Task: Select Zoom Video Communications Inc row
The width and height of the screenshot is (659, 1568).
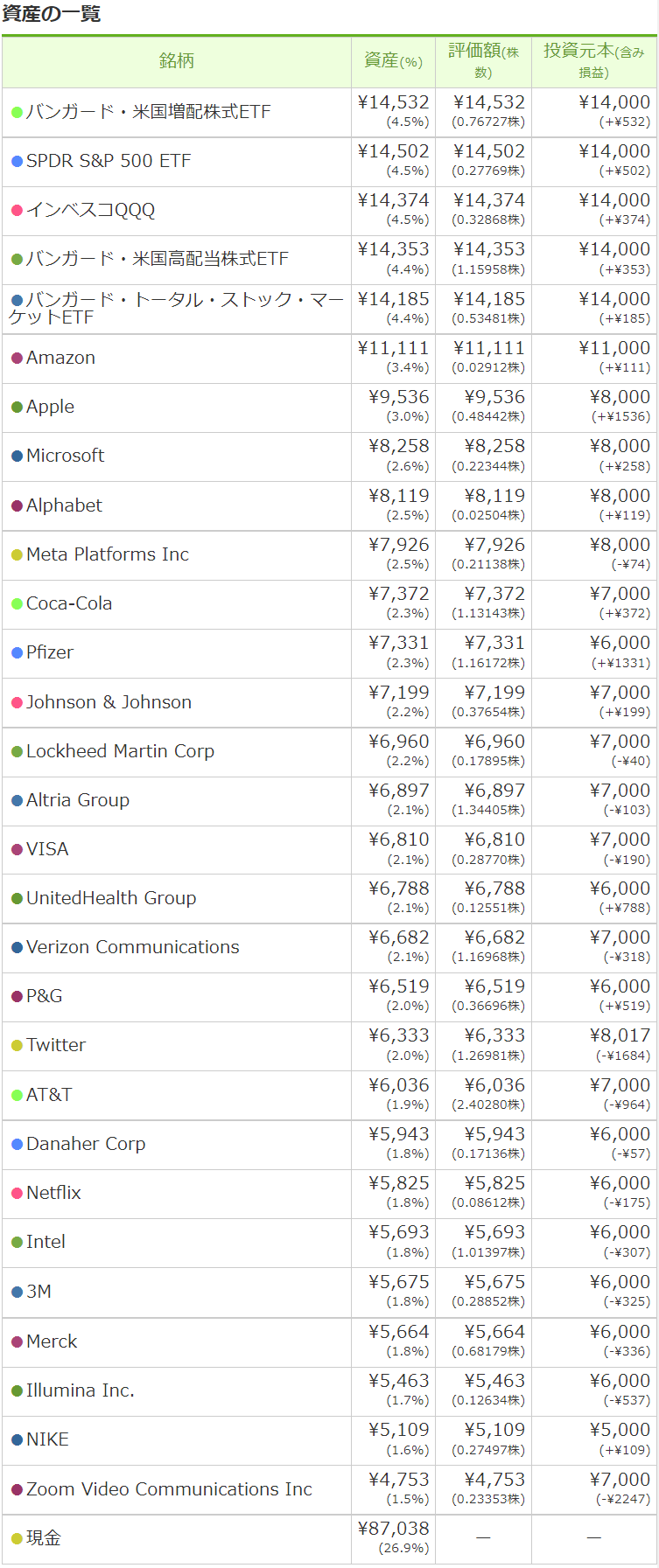Action: 329,1490
